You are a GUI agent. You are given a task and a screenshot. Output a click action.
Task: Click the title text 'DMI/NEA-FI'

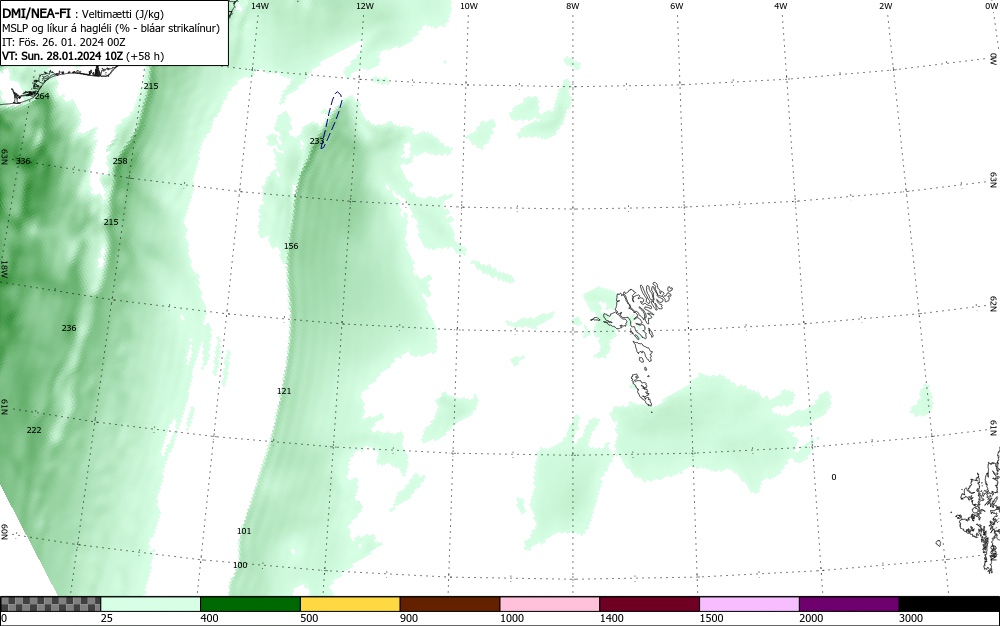tap(36, 13)
